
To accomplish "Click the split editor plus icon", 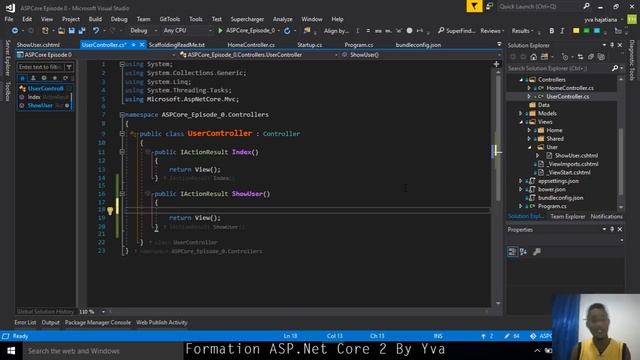I will coord(496,64).
